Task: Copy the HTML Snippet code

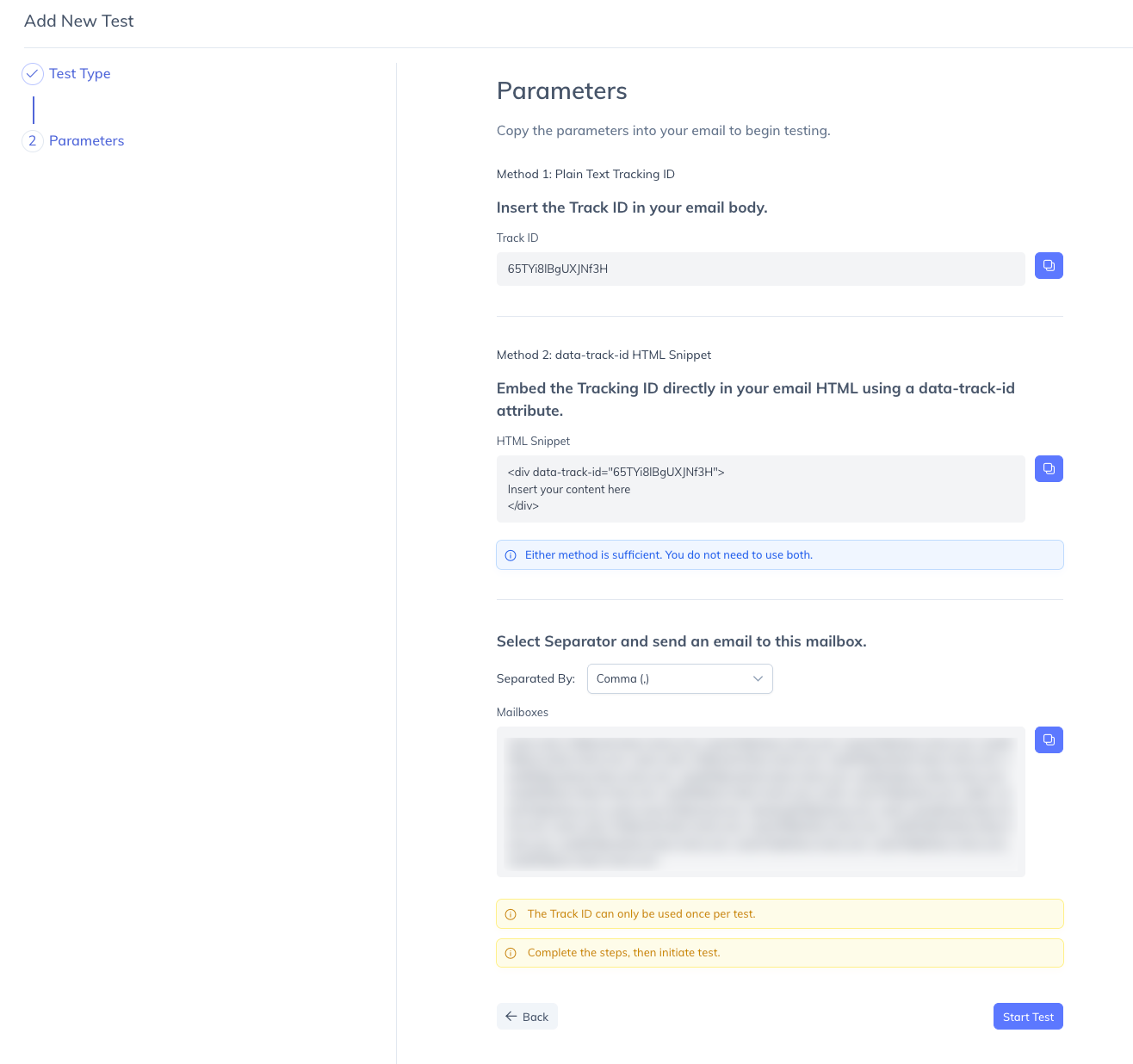Action: pos(1049,469)
